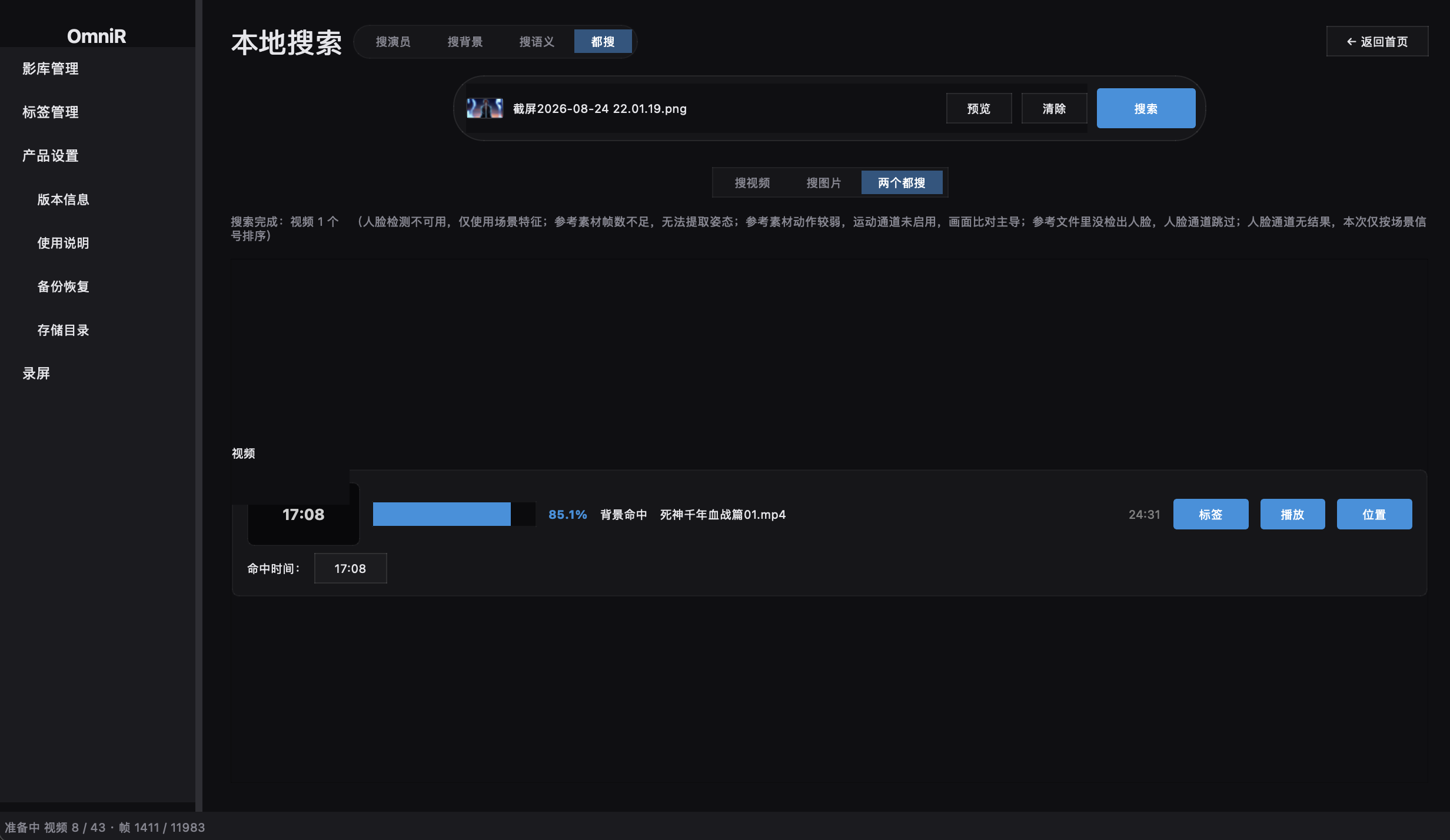The width and height of the screenshot is (1450, 840).
Task: Select the 搜视频 filter tab
Action: pyautogui.click(x=752, y=183)
